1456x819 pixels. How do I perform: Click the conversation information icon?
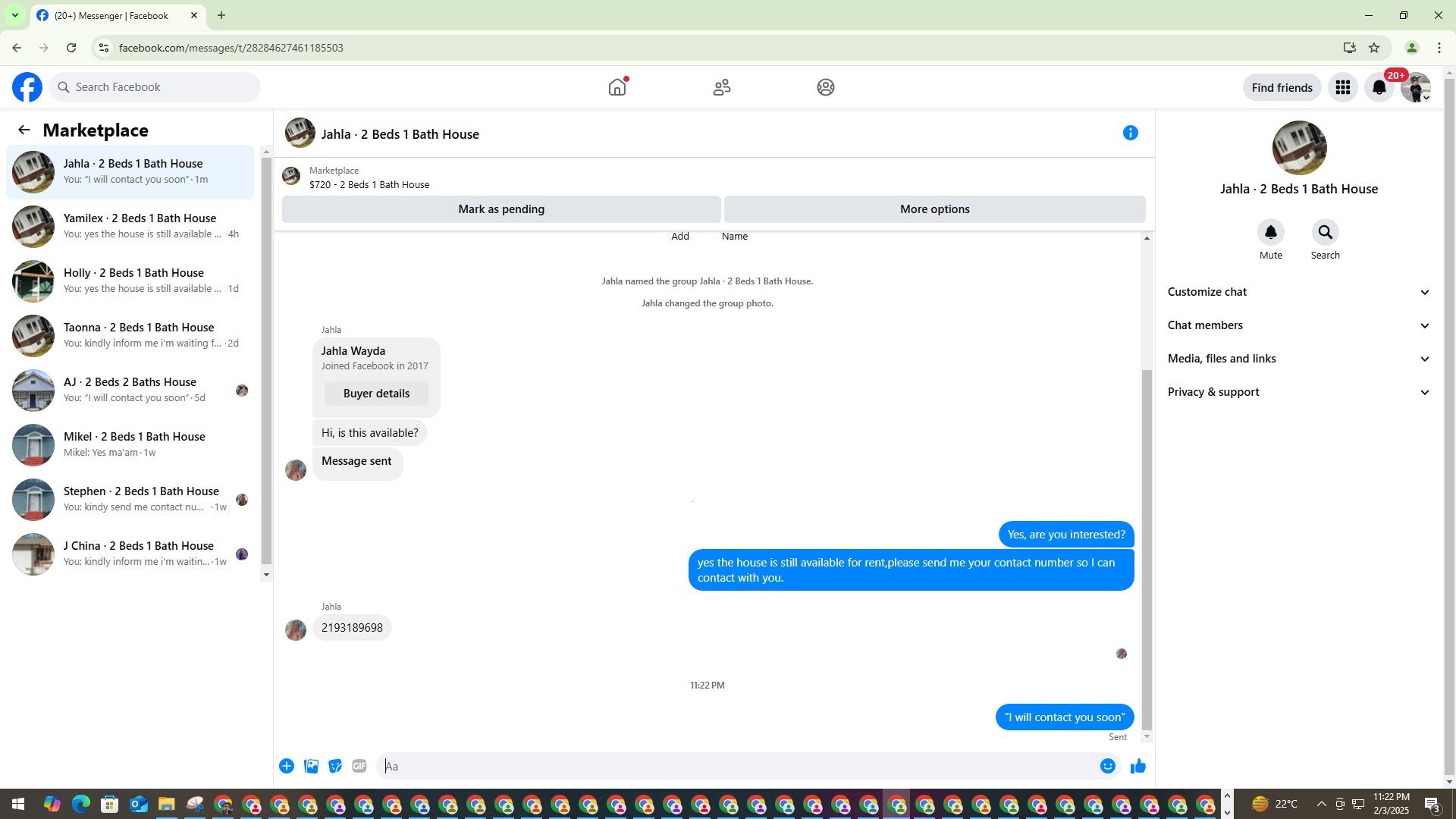click(x=1131, y=133)
